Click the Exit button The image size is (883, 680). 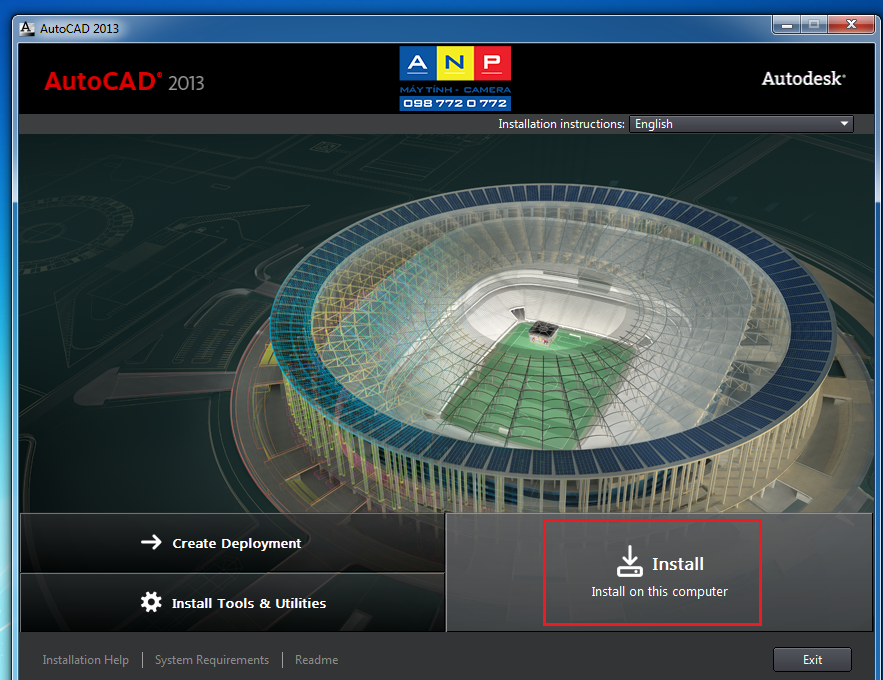(812, 660)
